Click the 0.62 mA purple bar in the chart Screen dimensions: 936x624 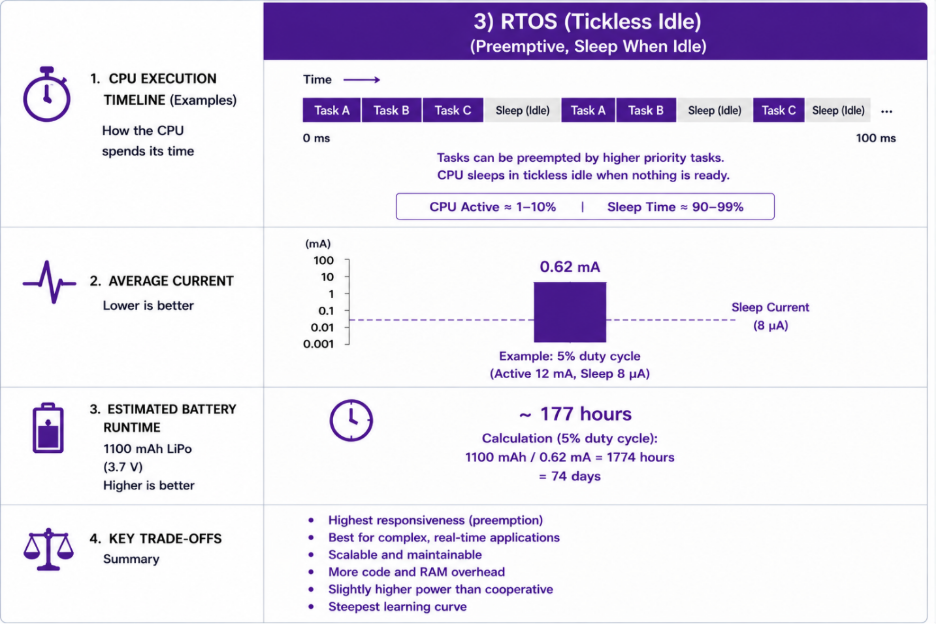570,312
